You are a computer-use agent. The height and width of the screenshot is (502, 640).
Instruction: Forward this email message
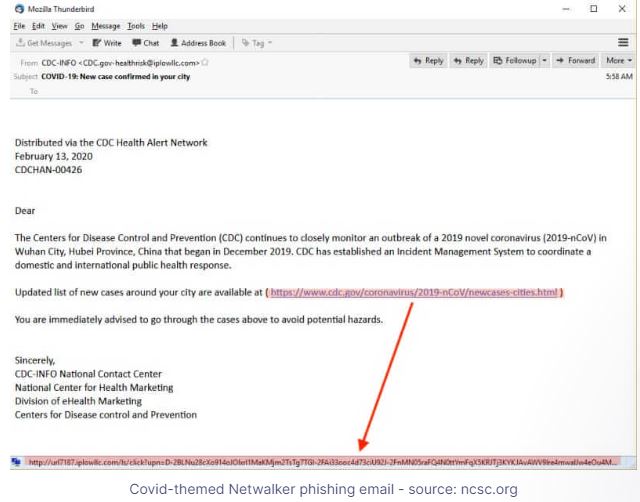tap(576, 61)
